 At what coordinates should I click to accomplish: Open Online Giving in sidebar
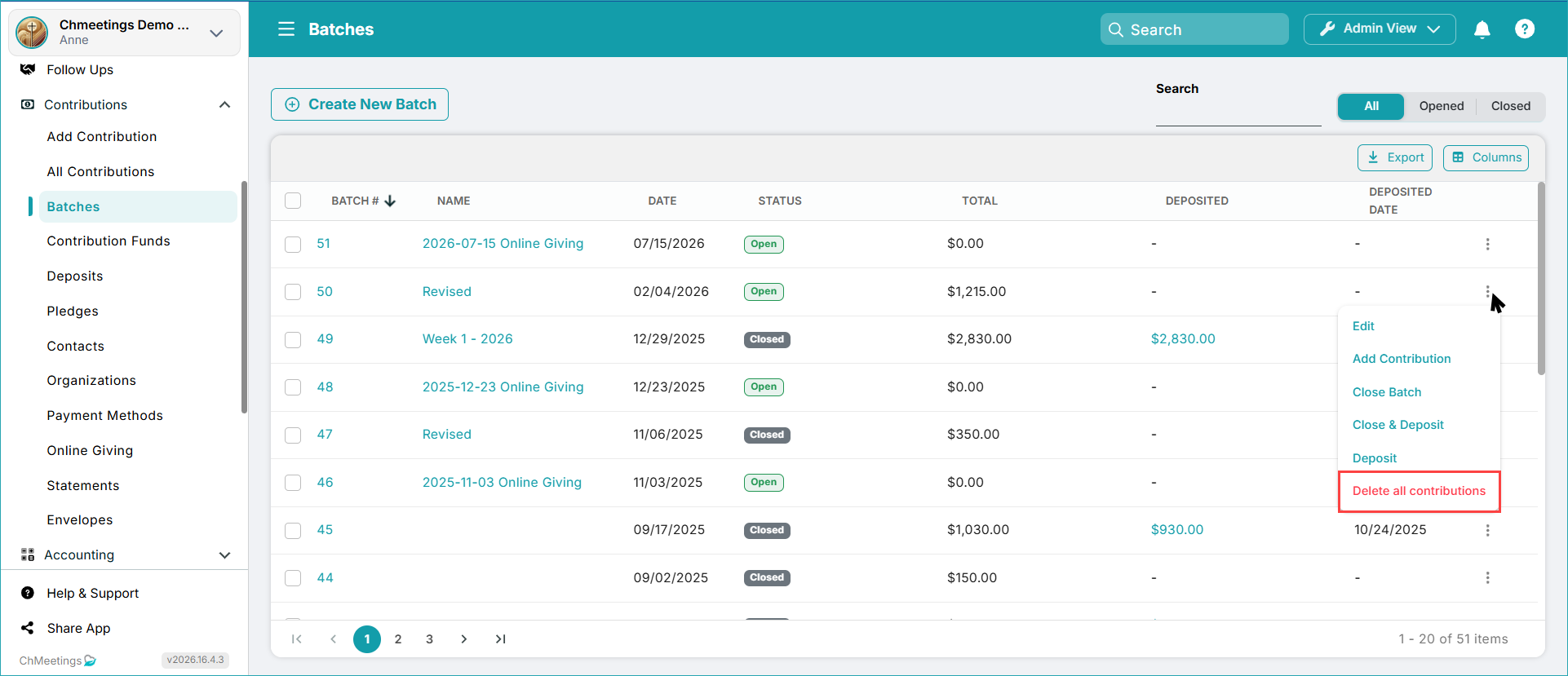click(90, 450)
